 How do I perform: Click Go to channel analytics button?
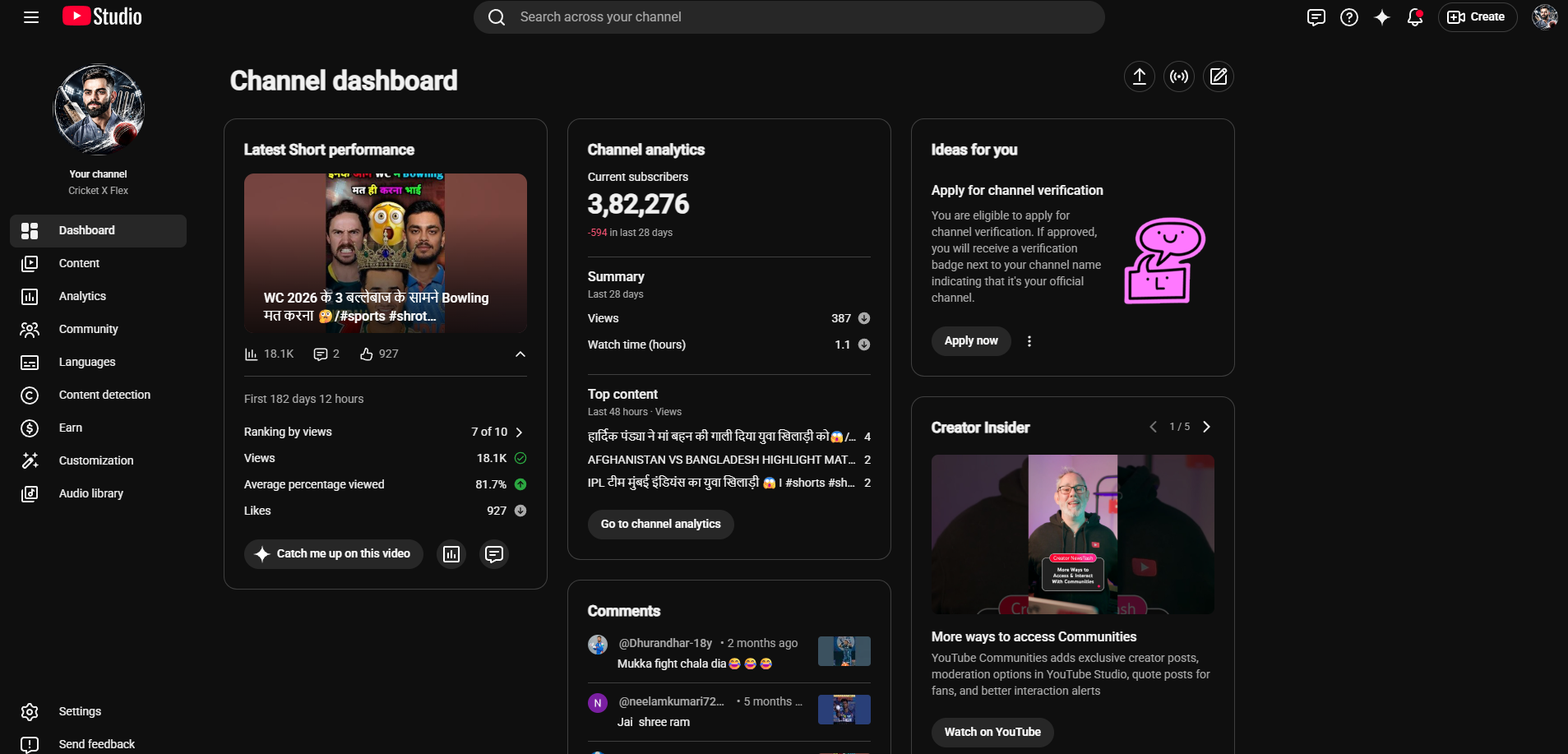coord(661,525)
